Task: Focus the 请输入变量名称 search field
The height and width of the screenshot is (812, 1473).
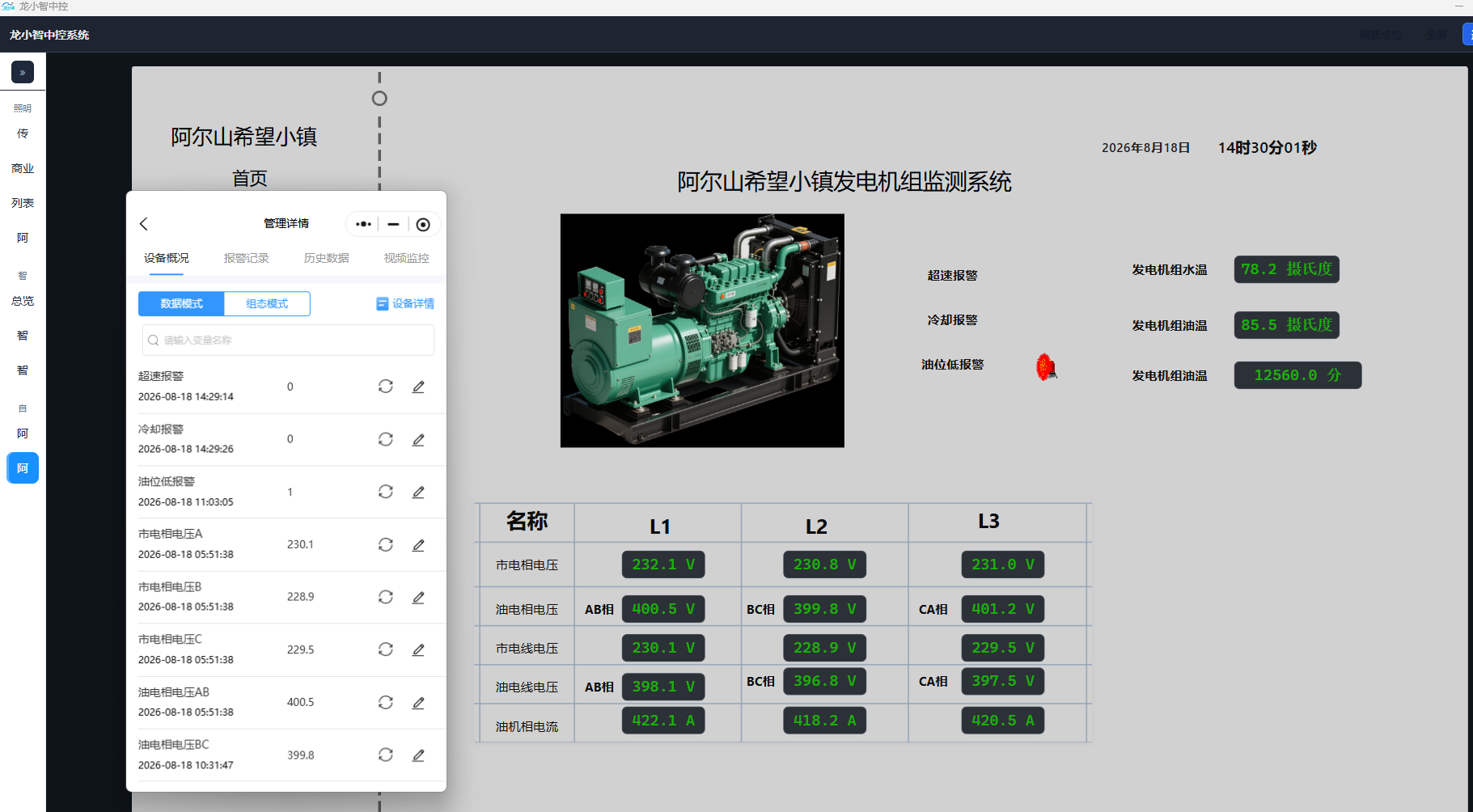Action: click(x=288, y=340)
